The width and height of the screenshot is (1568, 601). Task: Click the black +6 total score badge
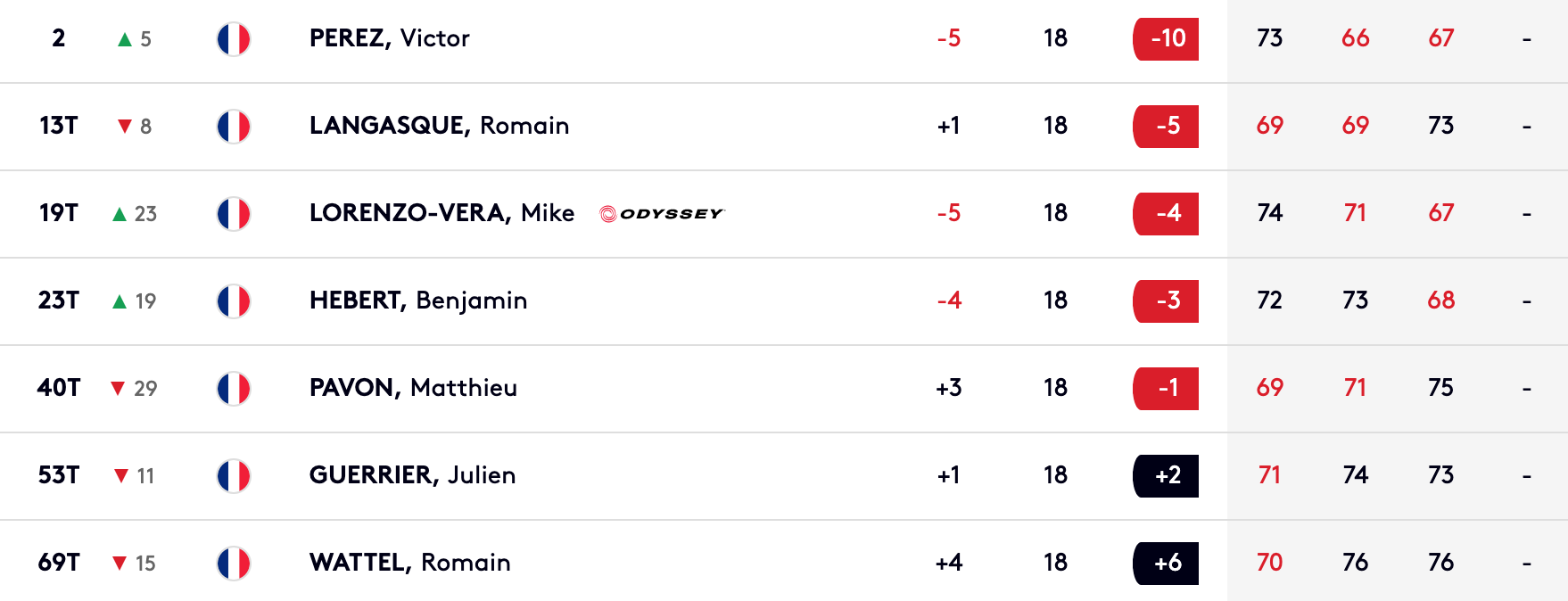(1166, 564)
